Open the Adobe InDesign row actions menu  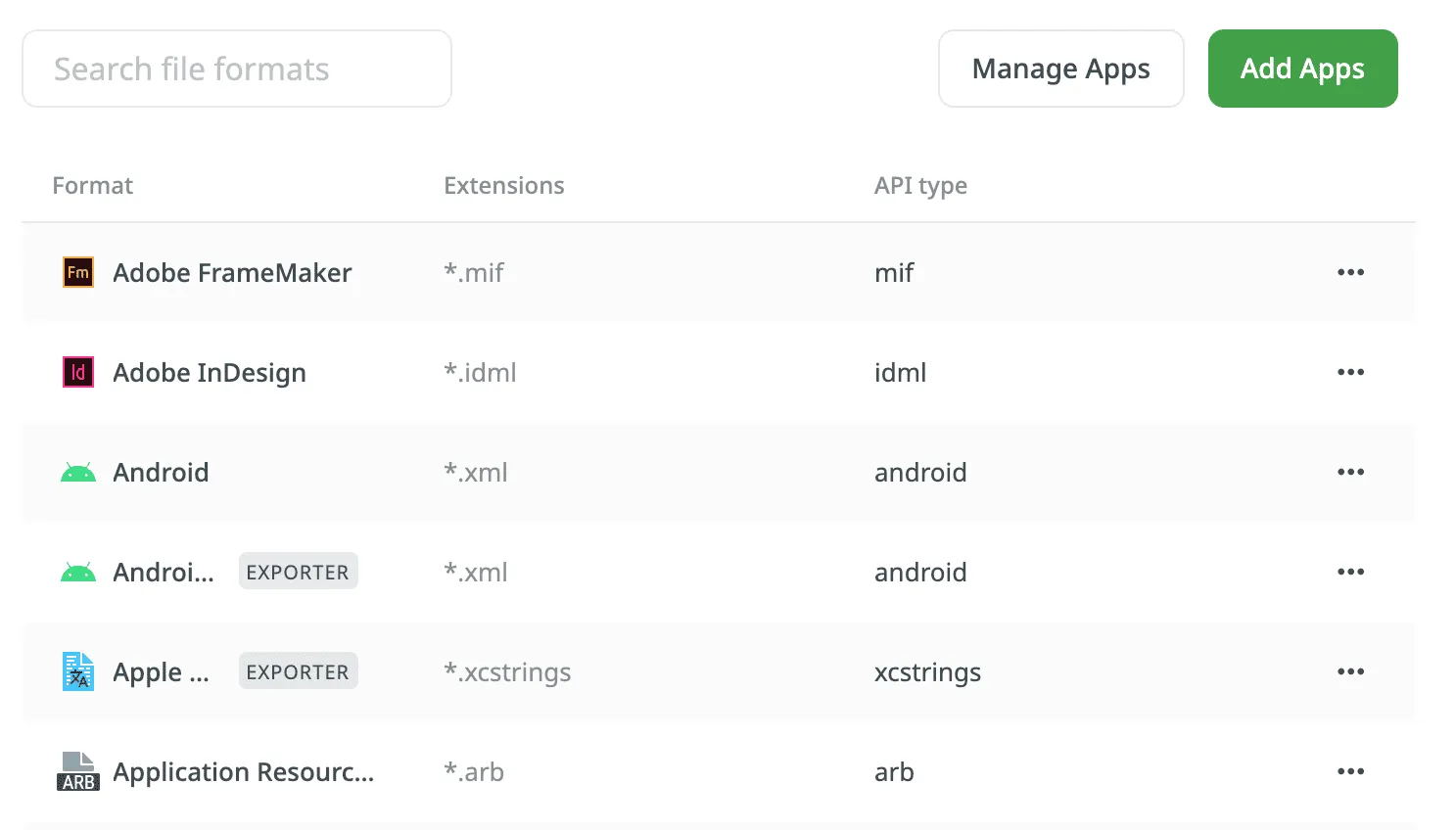(x=1351, y=372)
